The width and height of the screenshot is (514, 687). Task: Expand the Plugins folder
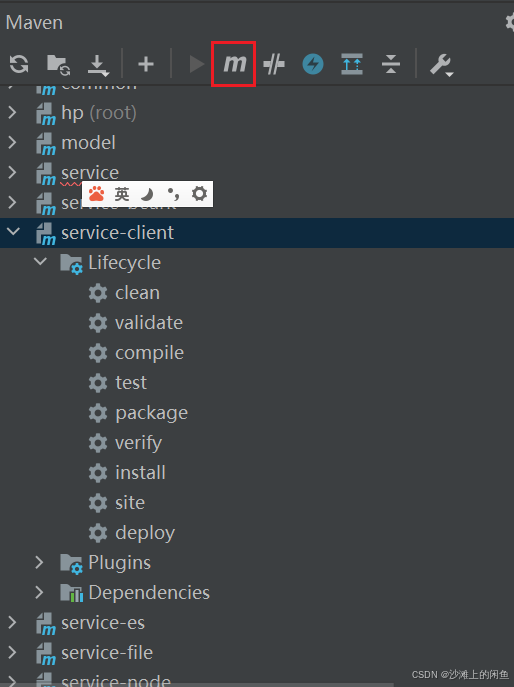(x=39, y=562)
